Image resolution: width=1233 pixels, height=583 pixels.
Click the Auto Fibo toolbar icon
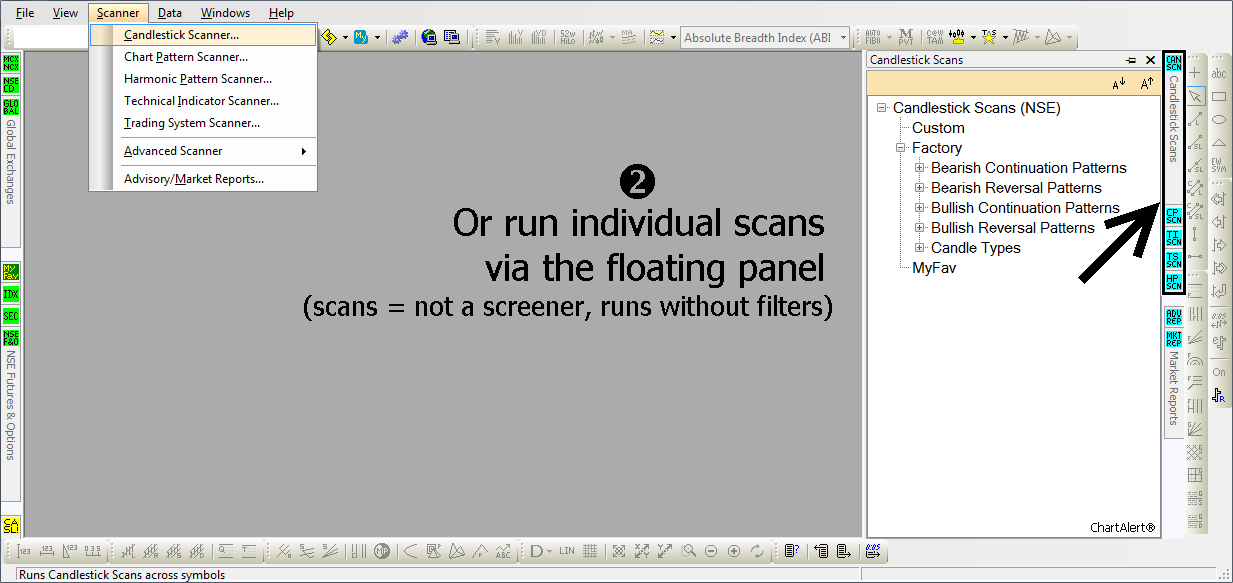872,37
